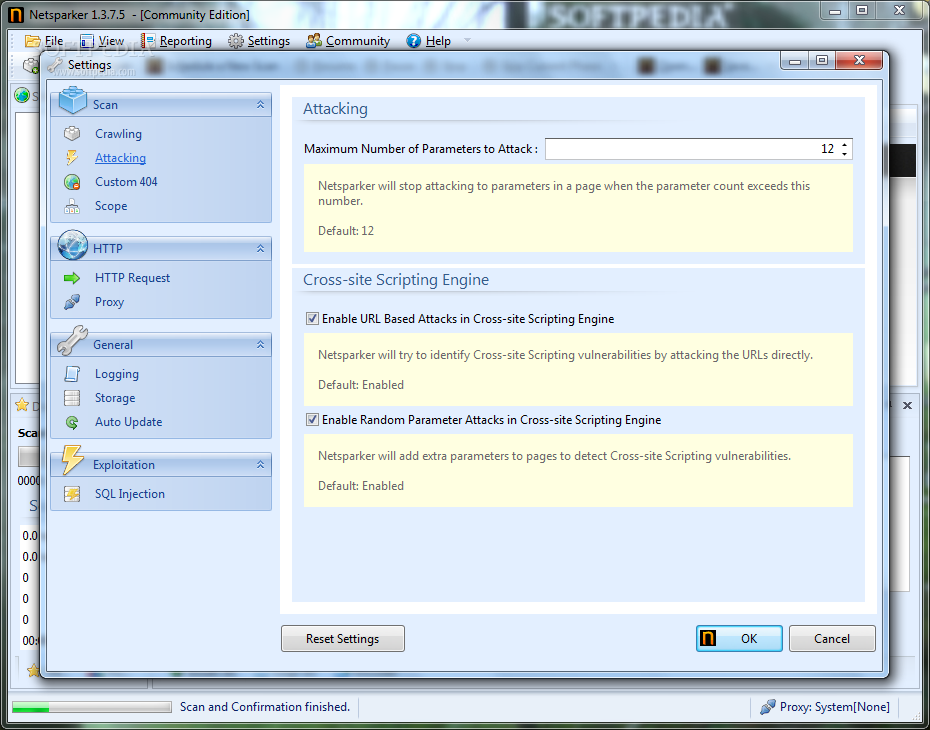Click the General section wrench icon
Viewport: 930px width, 730px height.
coord(72,340)
